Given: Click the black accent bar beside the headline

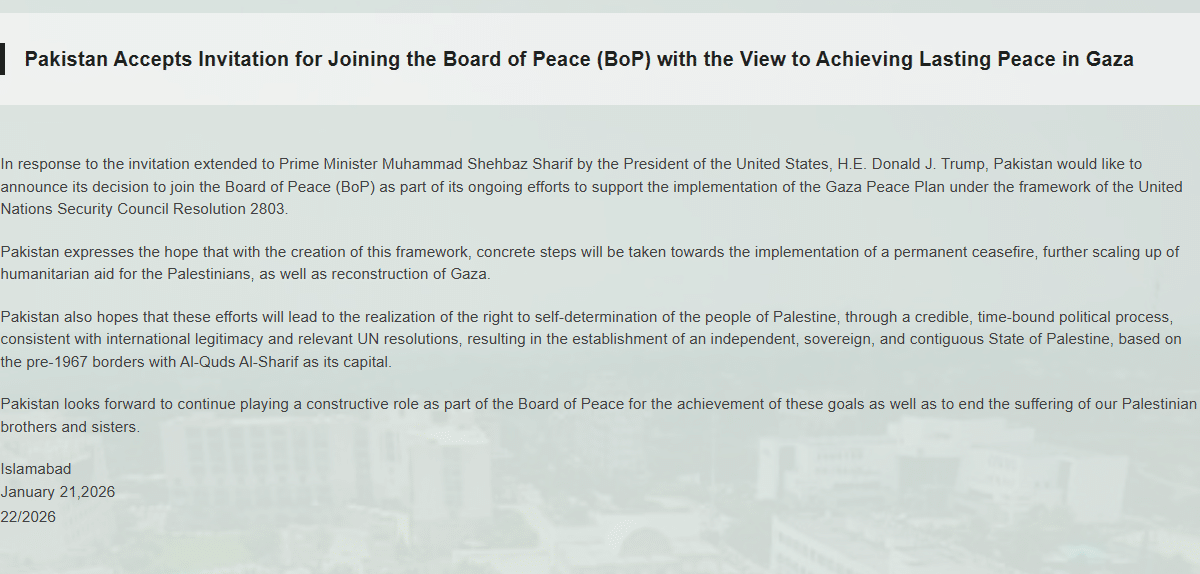Looking at the screenshot, I should click(2, 59).
